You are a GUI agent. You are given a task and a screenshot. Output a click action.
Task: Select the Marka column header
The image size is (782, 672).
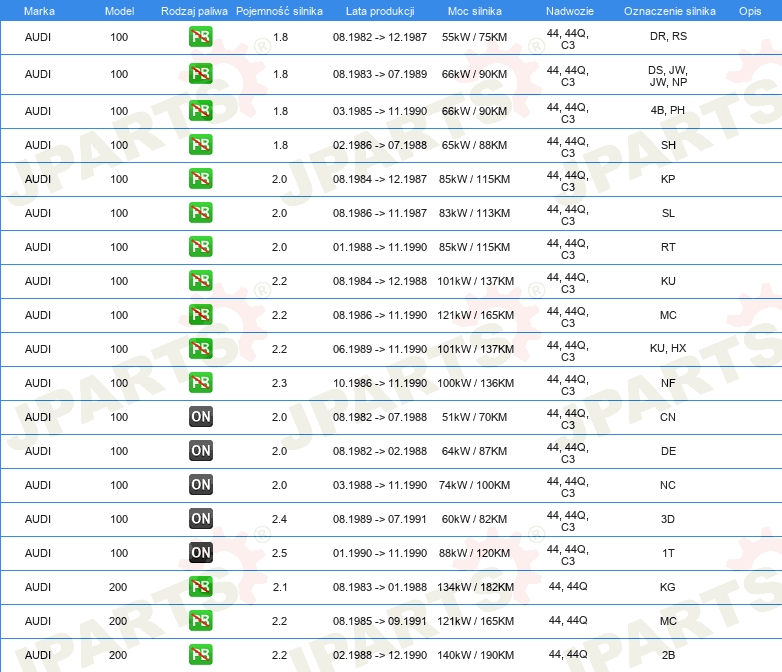[39, 11]
